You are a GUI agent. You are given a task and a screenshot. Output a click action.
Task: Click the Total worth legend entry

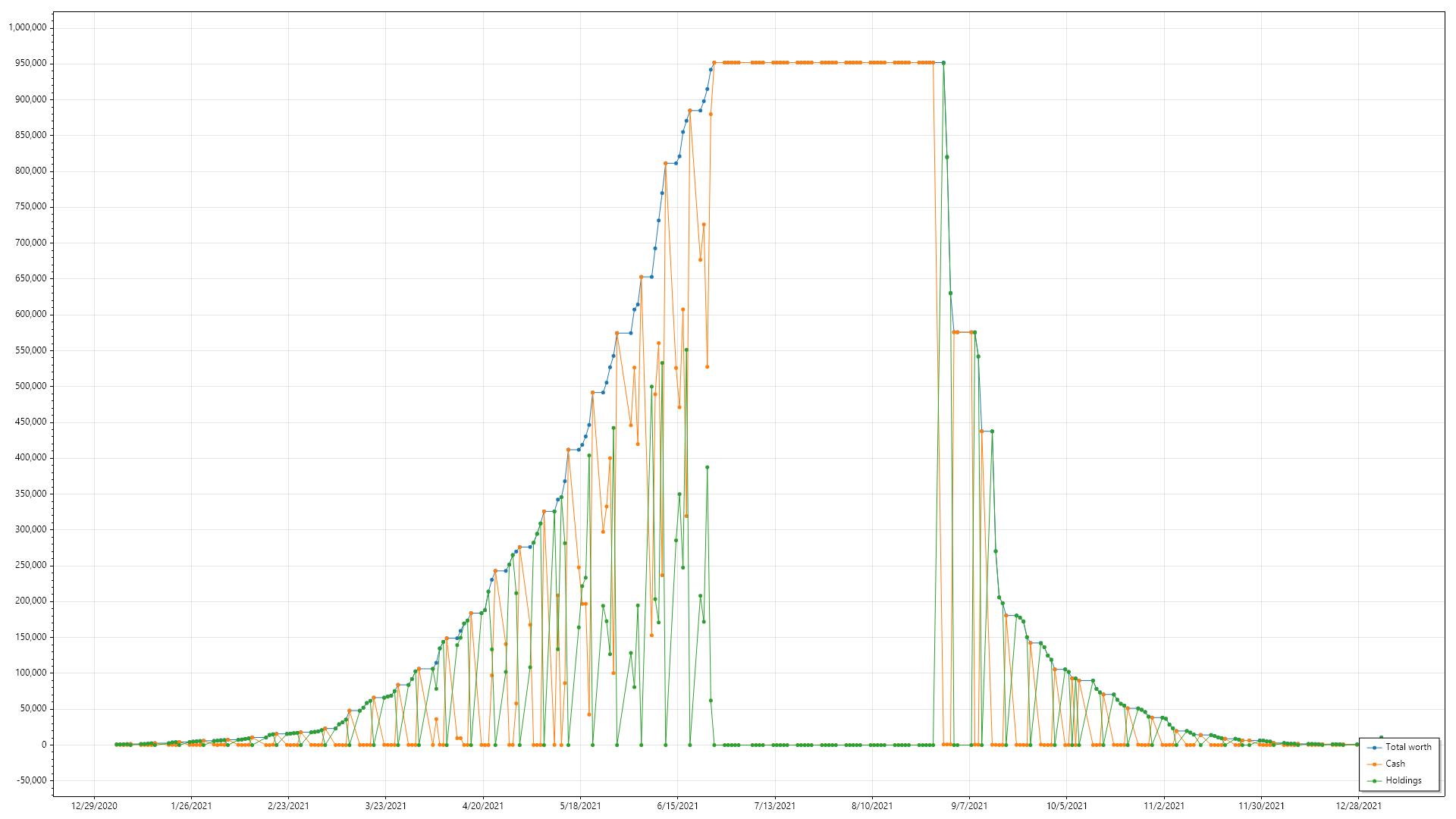coord(1399,747)
